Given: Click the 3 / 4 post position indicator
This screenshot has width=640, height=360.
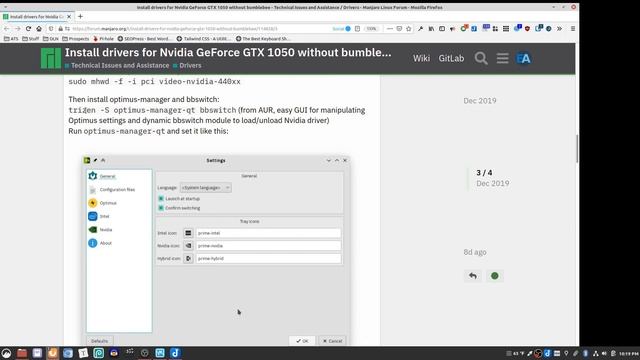Looking at the screenshot, I should coord(484,173).
